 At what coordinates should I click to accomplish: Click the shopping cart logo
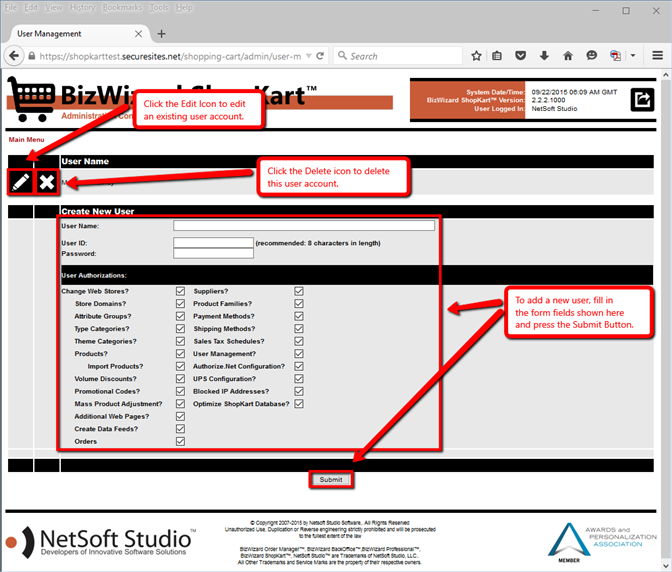(31, 99)
